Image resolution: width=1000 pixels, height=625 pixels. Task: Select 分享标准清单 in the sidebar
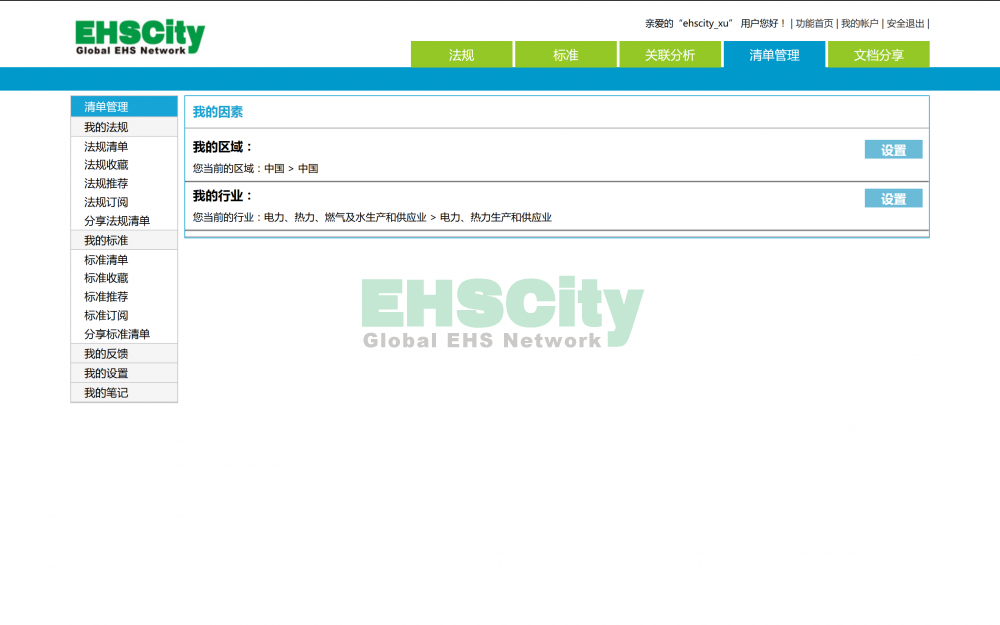pos(117,334)
